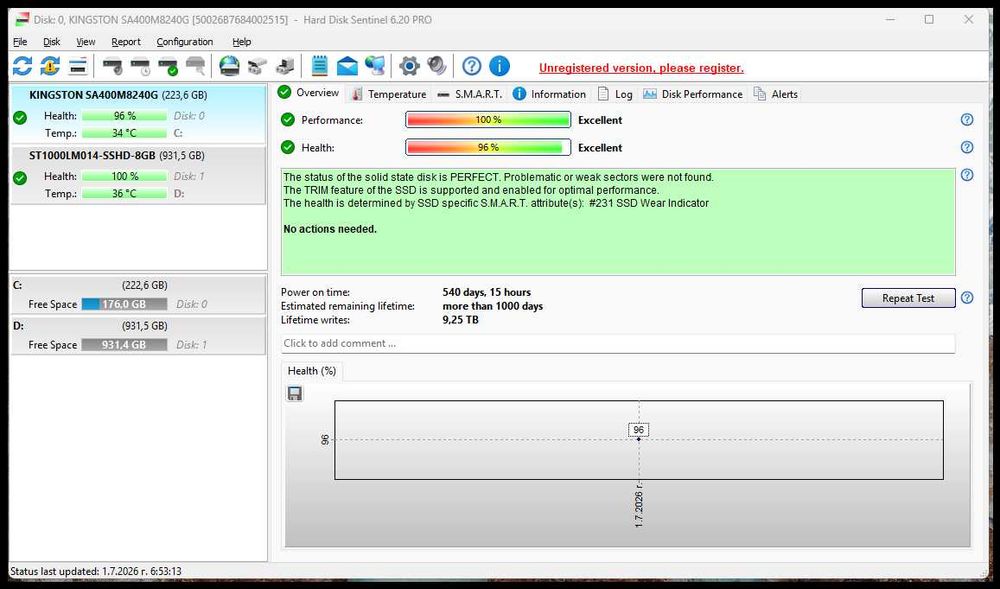
Task: Click the 'Status last updated' status bar text
Action: tap(96, 571)
